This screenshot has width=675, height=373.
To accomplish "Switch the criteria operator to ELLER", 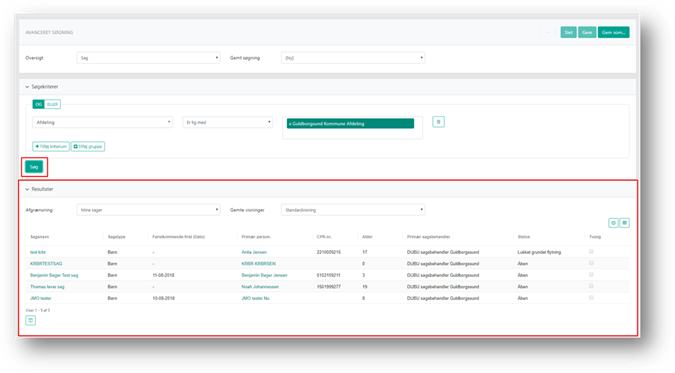I will (52, 104).
